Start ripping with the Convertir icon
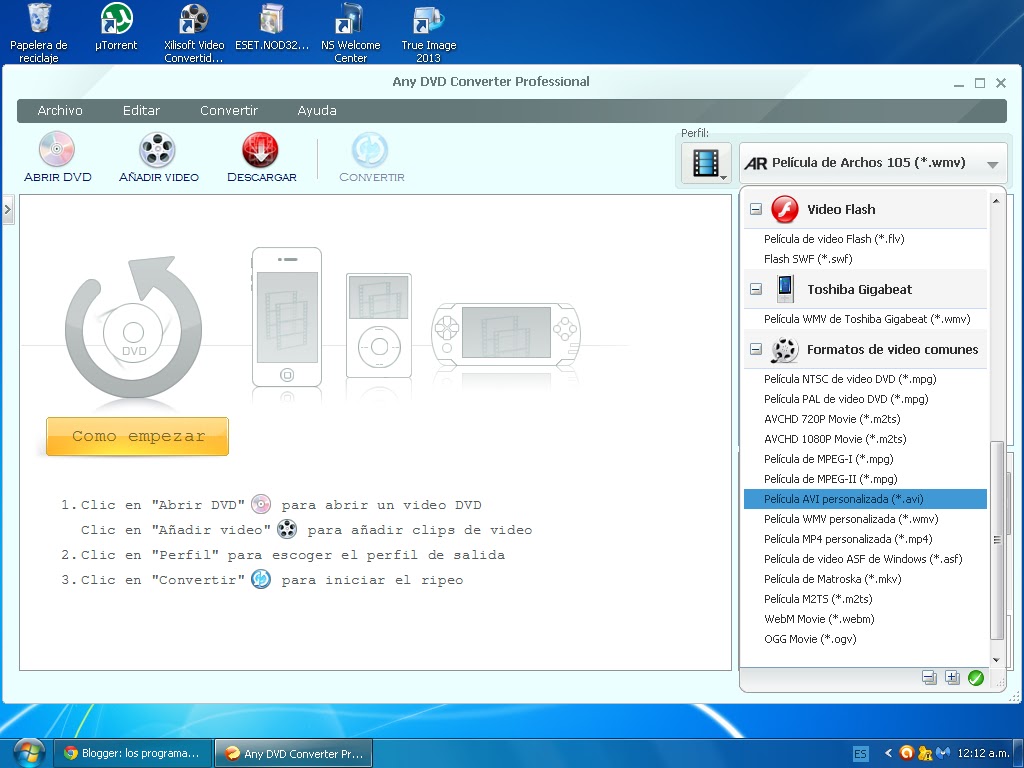The image size is (1024, 768). click(x=370, y=156)
